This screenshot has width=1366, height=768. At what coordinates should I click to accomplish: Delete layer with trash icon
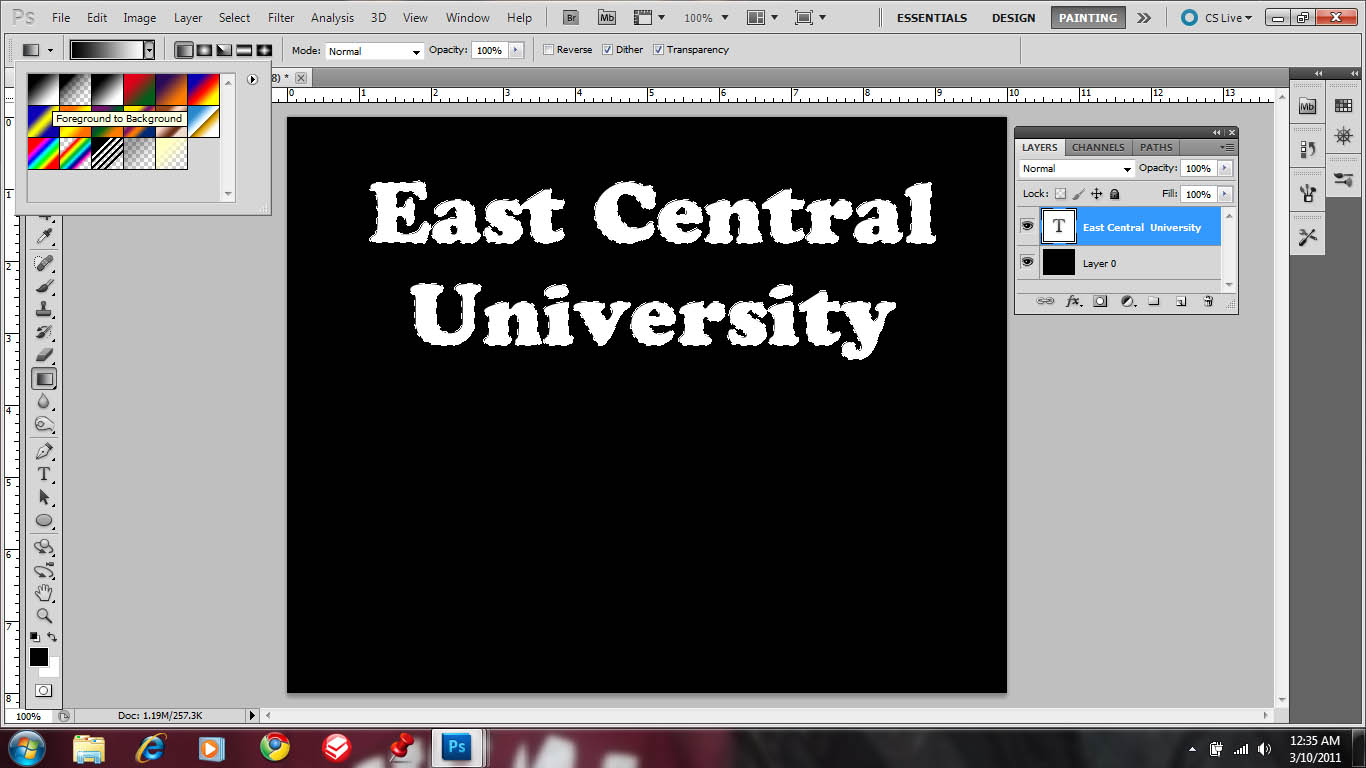(1208, 301)
